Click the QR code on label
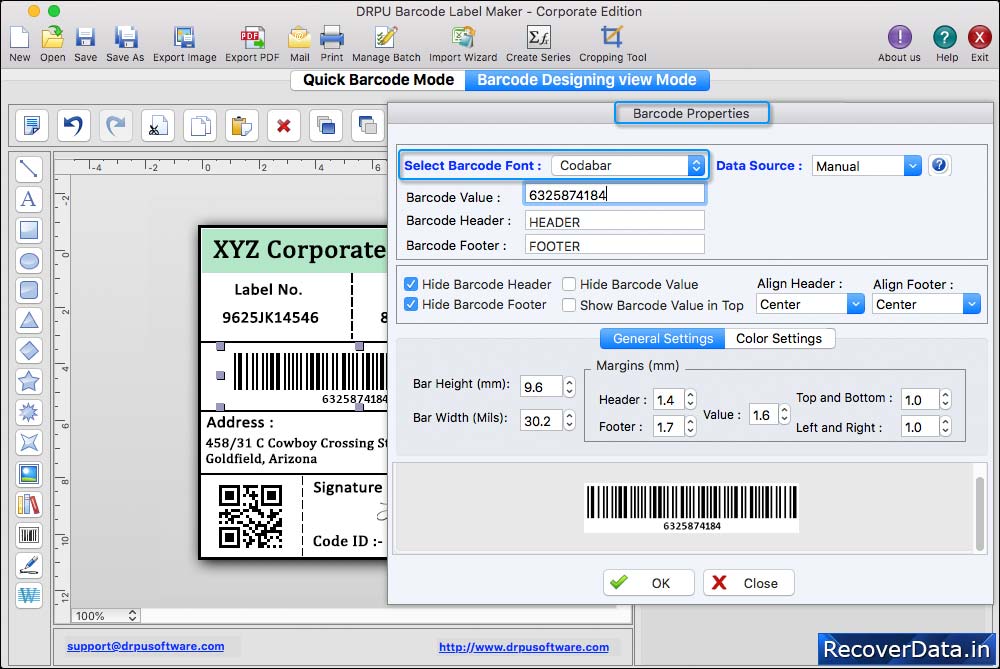The width and height of the screenshot is (1000, 669). point(250,517)
